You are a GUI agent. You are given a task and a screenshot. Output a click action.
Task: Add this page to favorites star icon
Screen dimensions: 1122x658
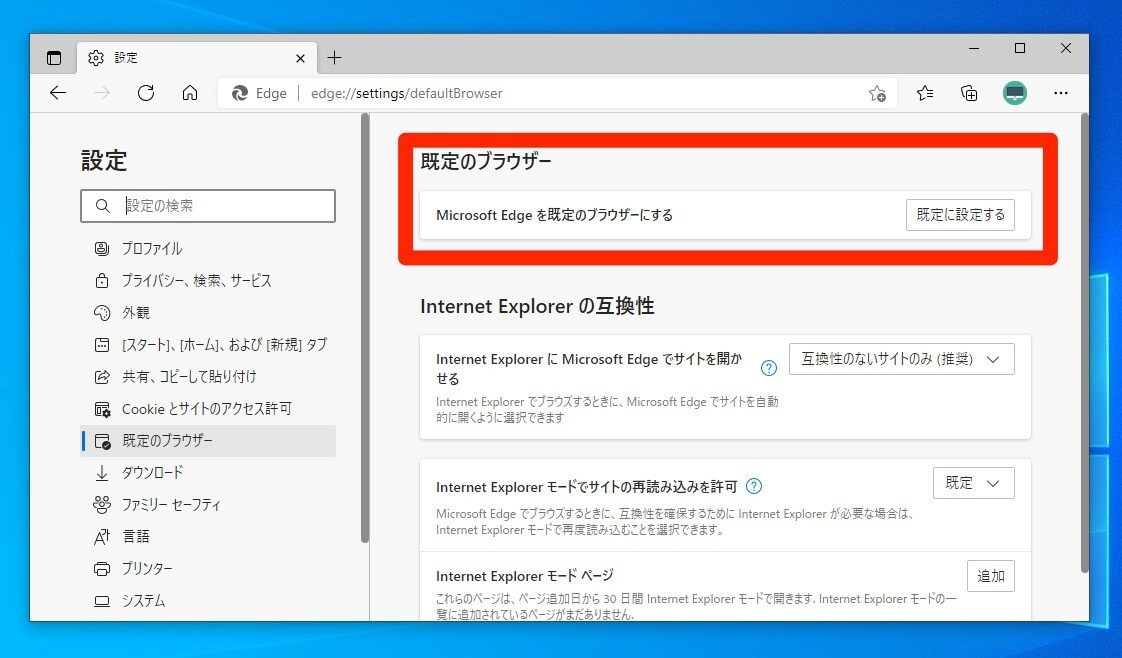tap(877, 93)
